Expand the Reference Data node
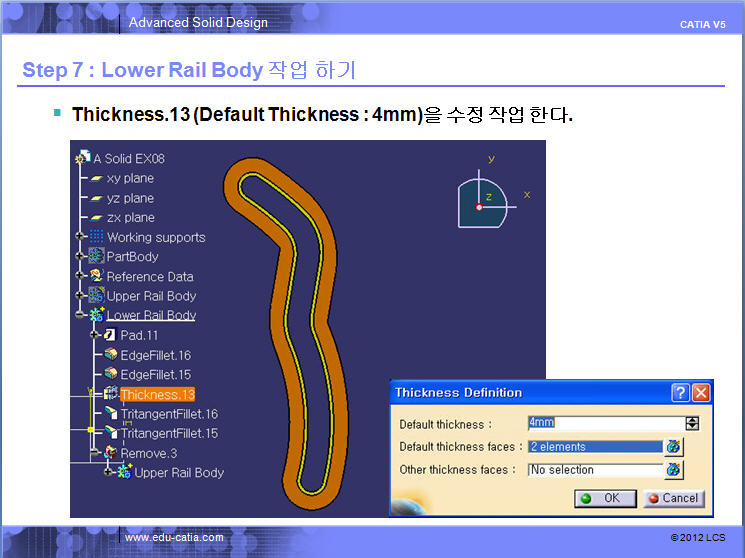This screenshot has width=745, height=558. (x=81, y=276)
